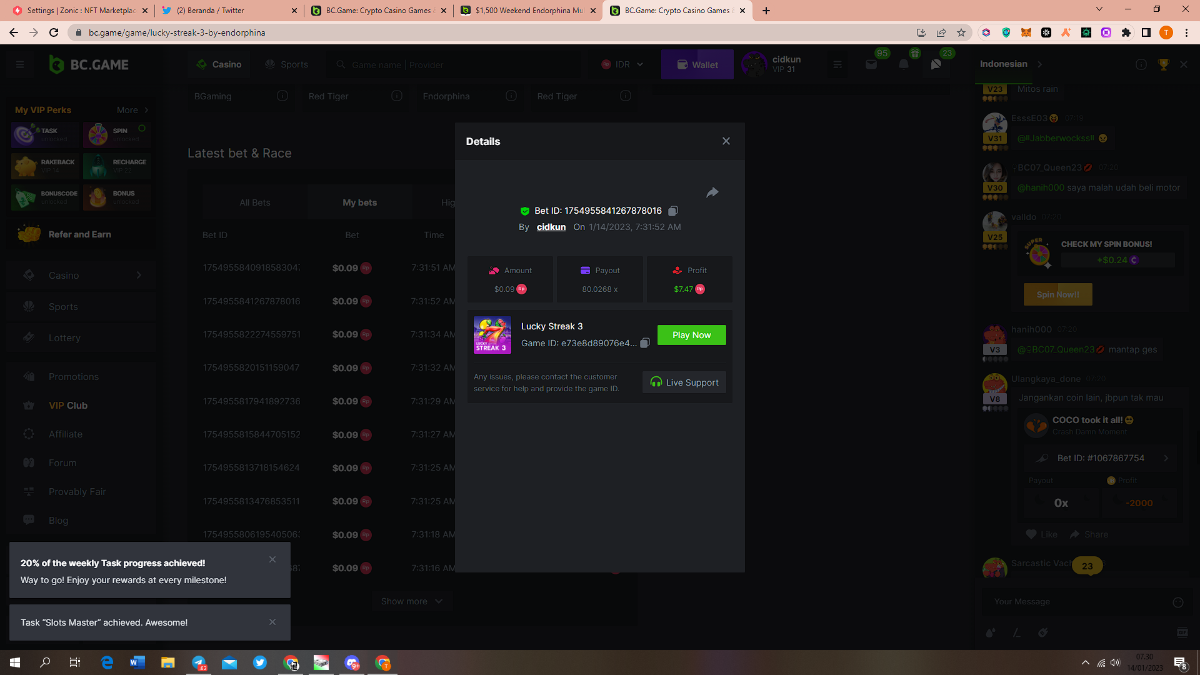
Task: Expand the Show more bets list
Action: click(412, 601)
